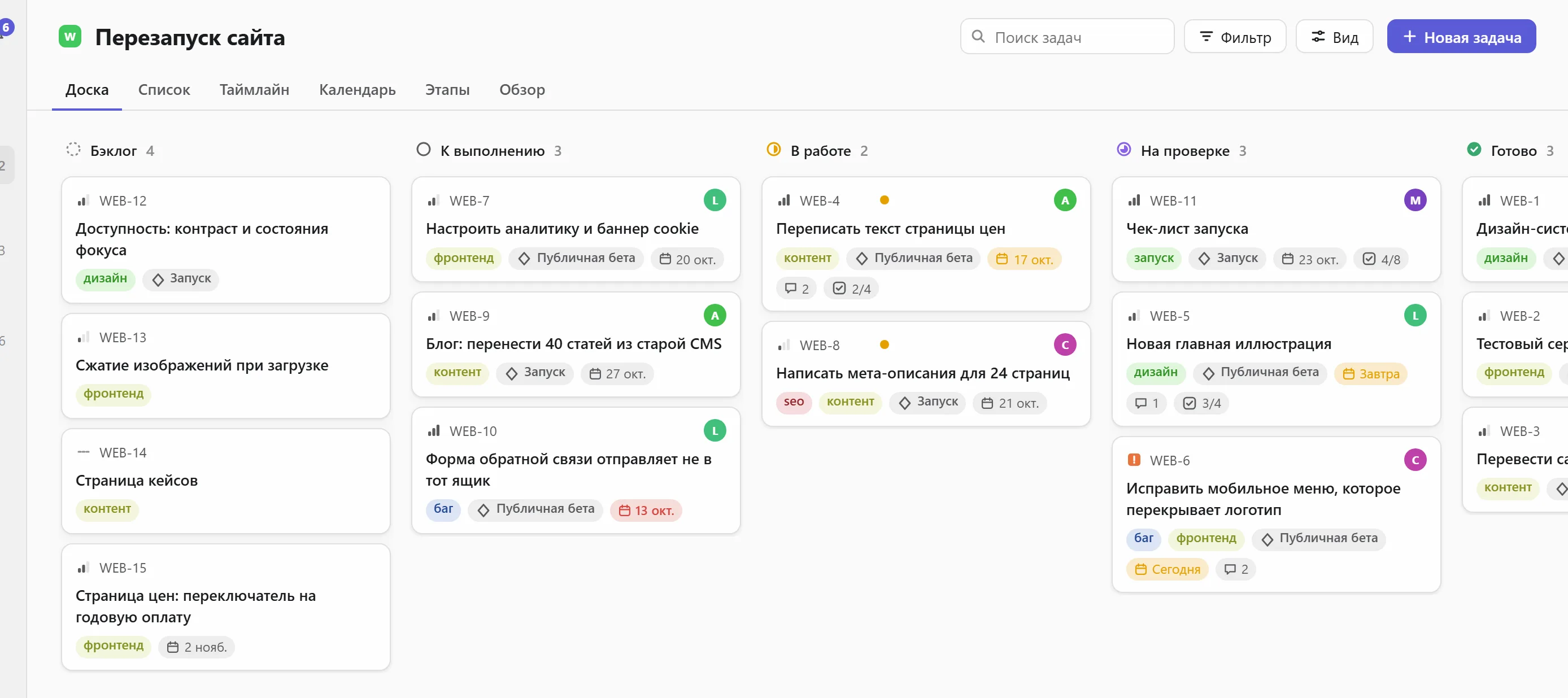Image resolution: width=1568 pixels, height=698 pixels.
Task: Open the Этапы tab
Action: 447,89
